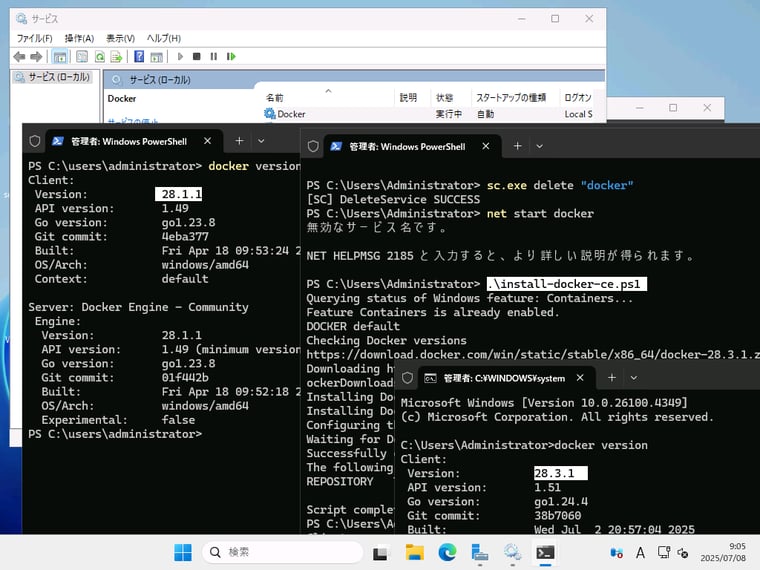Click highlighted version 28.3.1 in command prompt
The height and width of the screenshot is (570, 760).
tap(561, 473)
